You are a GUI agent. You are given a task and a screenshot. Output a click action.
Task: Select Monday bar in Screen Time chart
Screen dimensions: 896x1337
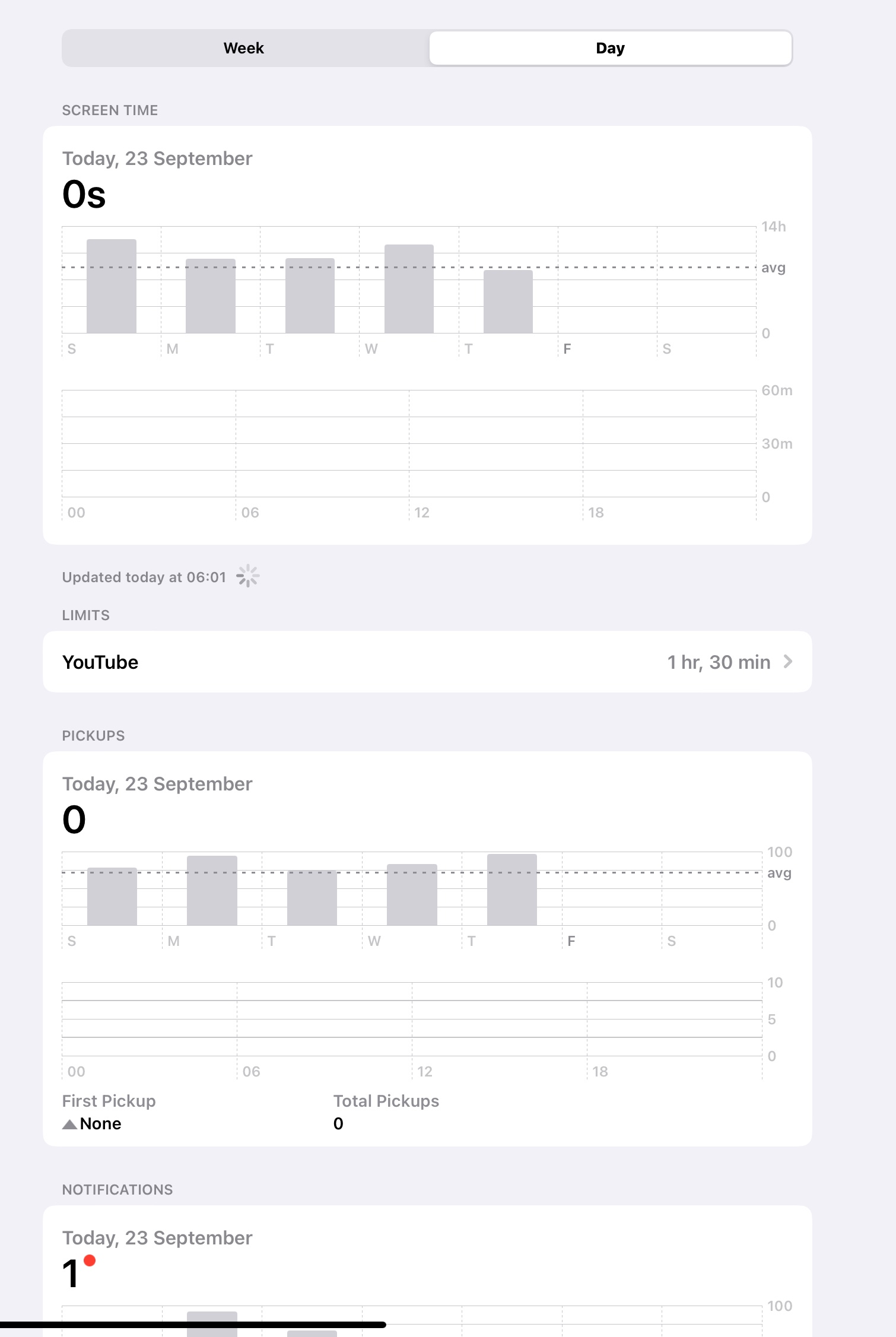click(211, 296)
